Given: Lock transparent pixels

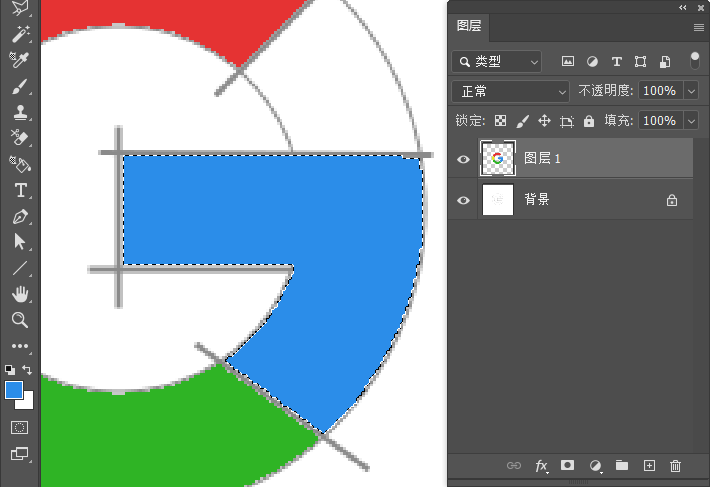Looking at the screenshot, I should tap(500, 121).
